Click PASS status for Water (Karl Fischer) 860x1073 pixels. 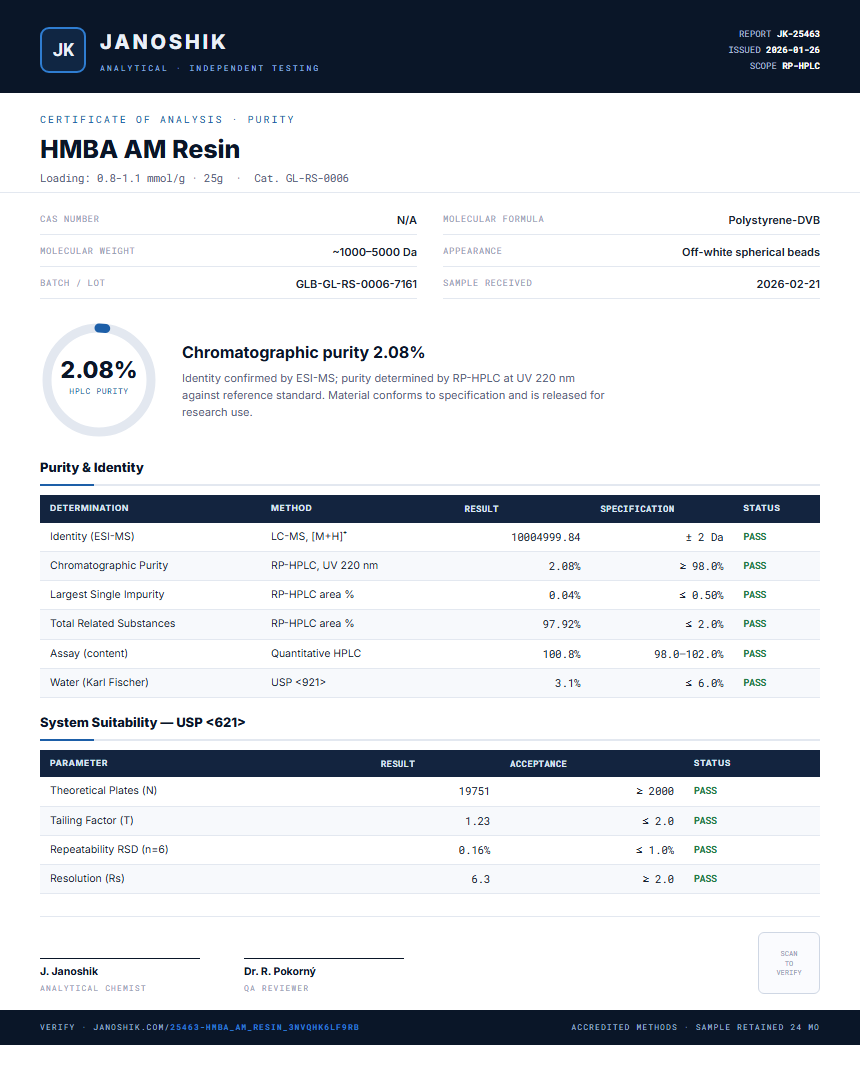pyautogui.click(x=755, y=683)
